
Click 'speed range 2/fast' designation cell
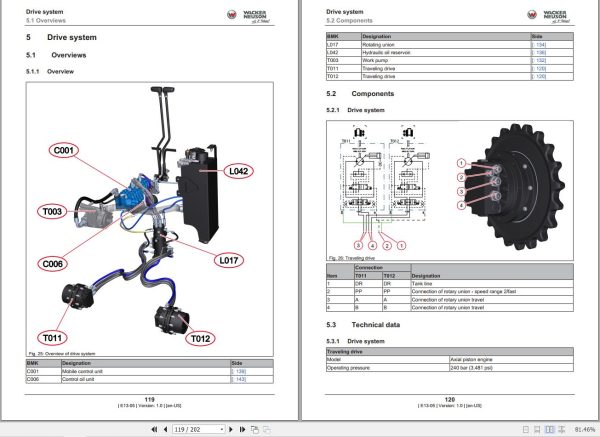(492, 292)
